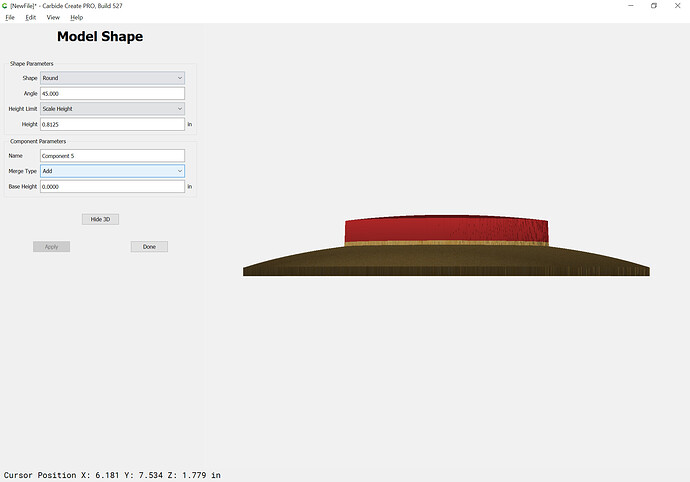Open the File menu
This screenshot has width=690, height=482.
[10, 17]
